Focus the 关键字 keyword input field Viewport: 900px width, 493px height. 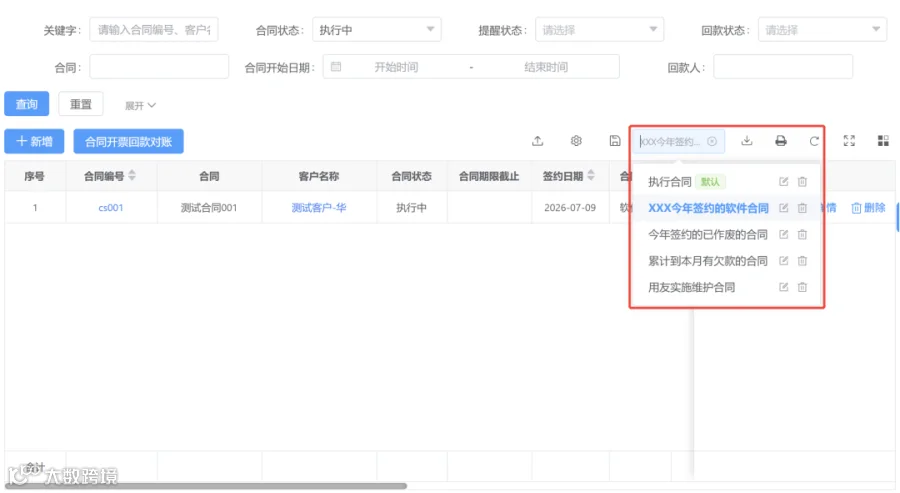154,30
